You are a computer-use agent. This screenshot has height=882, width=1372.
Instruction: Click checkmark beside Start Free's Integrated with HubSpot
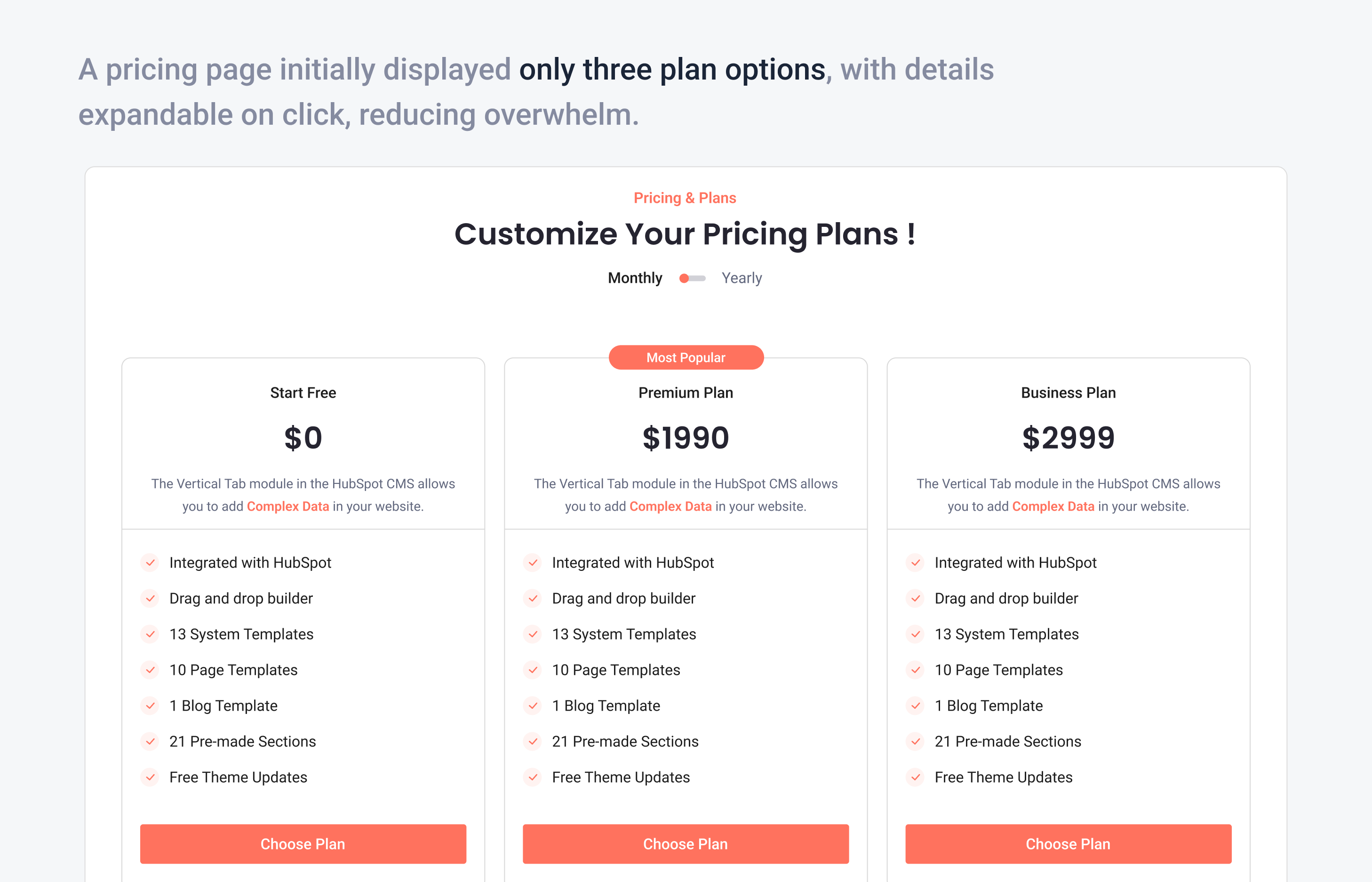tap(150, 562)
